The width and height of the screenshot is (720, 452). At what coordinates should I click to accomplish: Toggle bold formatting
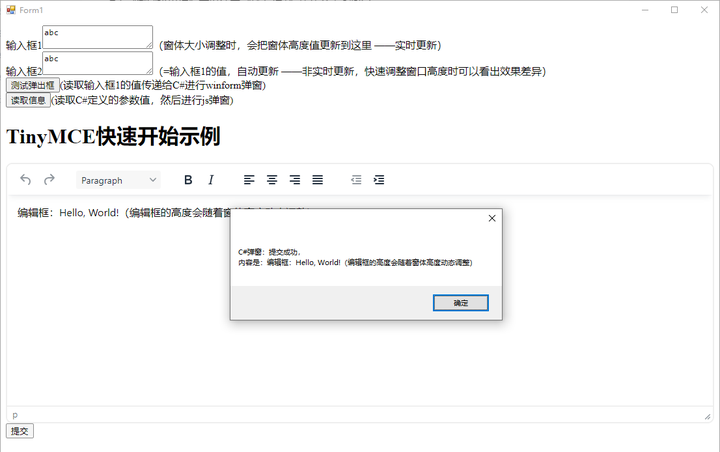[188, 180]
